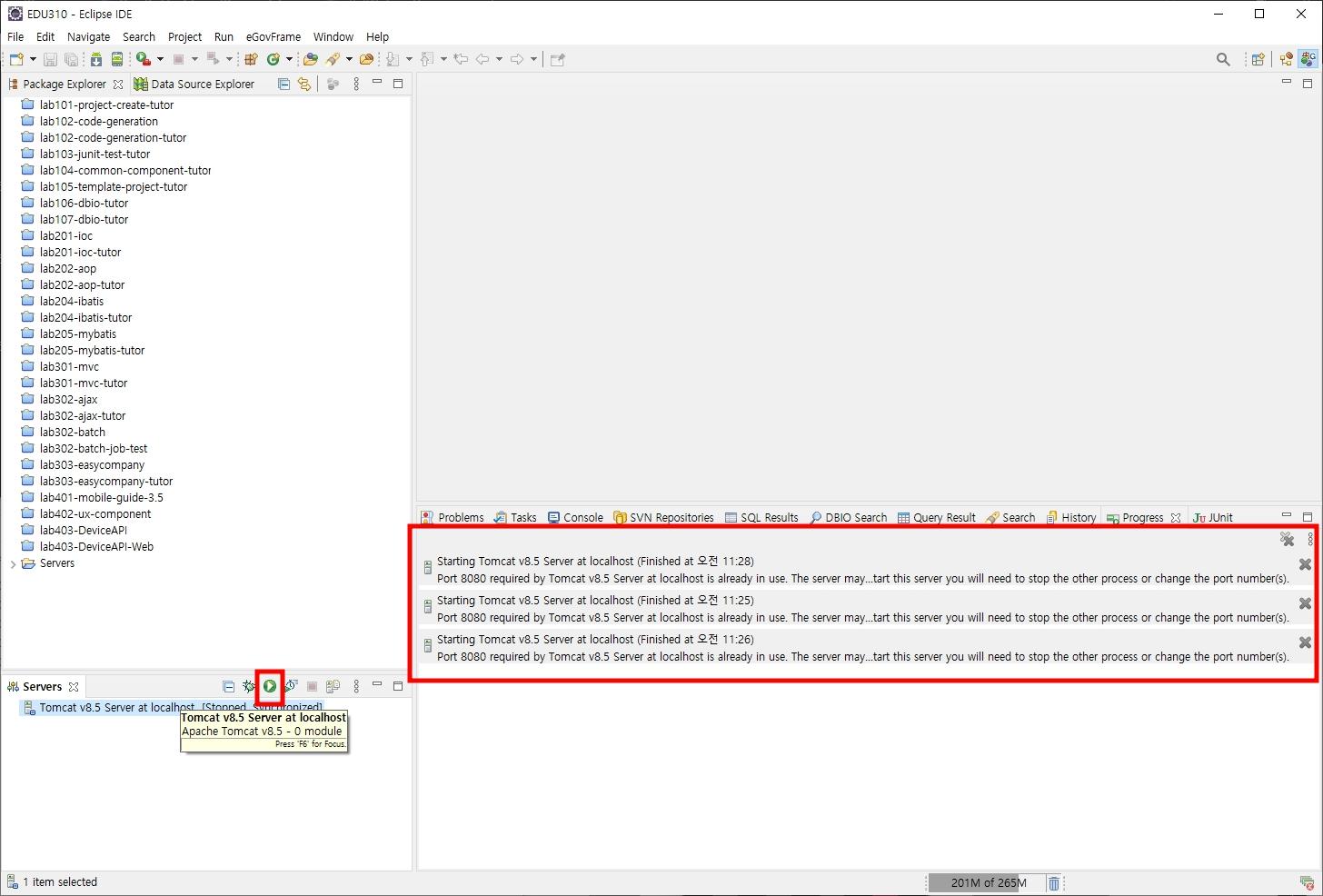Collapse all projects in Package Explorer

click(283, 84)
